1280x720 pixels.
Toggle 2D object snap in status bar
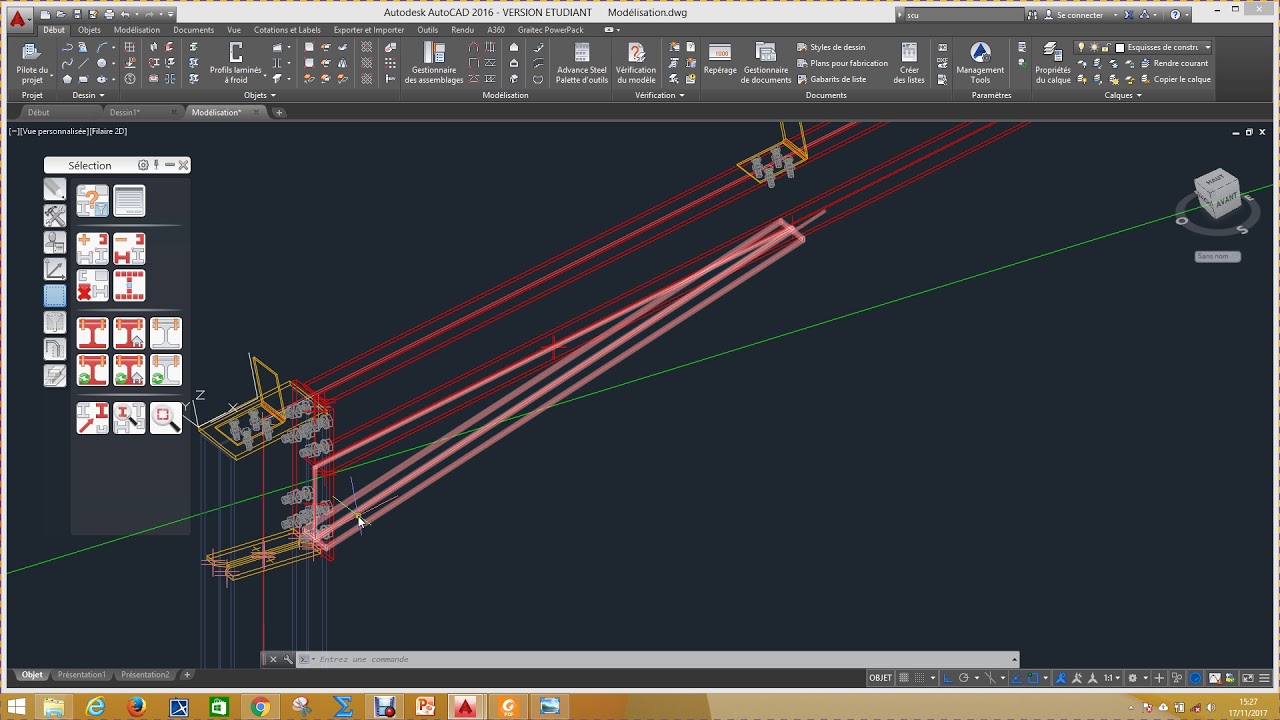point(1033,677)
